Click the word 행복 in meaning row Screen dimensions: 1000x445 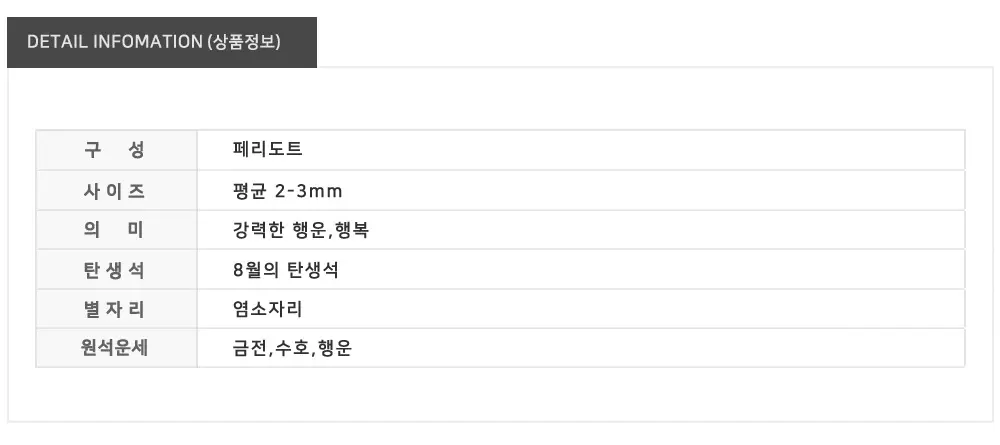pos(356,230)
